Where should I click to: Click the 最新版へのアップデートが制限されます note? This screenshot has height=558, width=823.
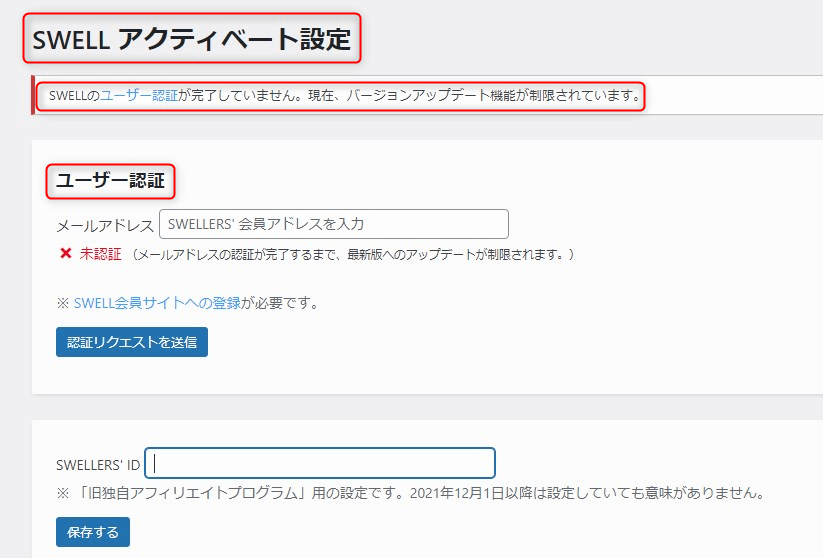click(353, 255)
